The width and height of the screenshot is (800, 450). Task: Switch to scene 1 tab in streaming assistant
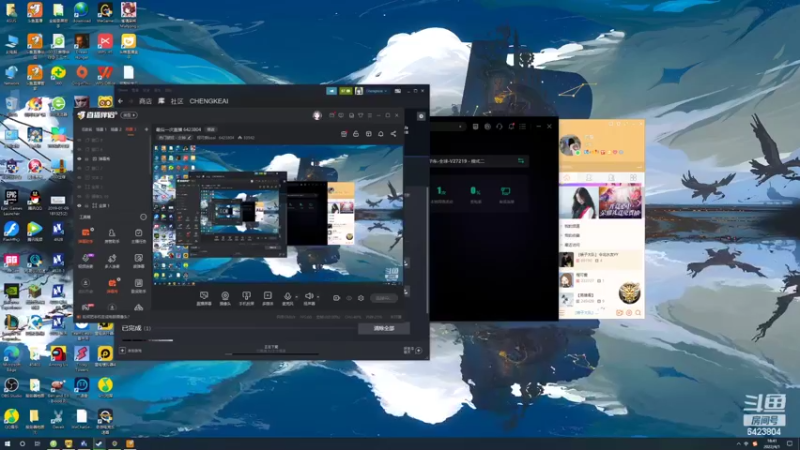(101, 130)
